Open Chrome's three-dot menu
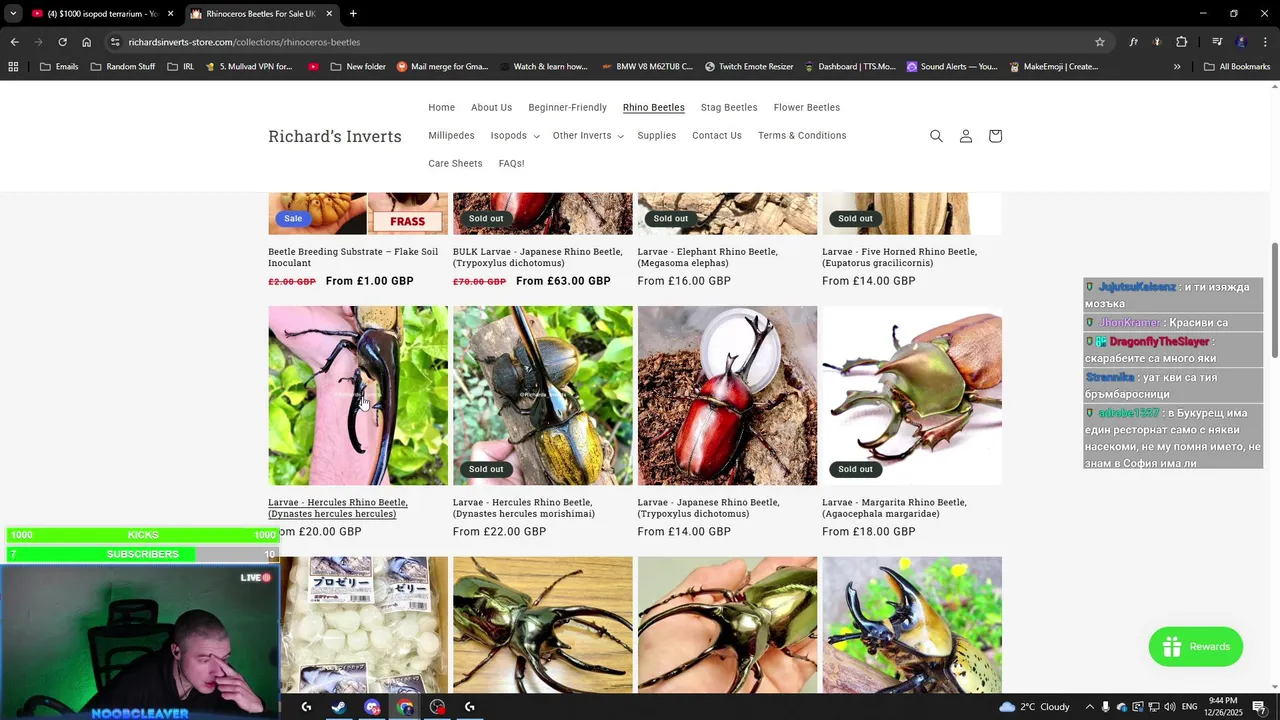The height and width of the screenshot is (720, 1280). [1265, 42]
